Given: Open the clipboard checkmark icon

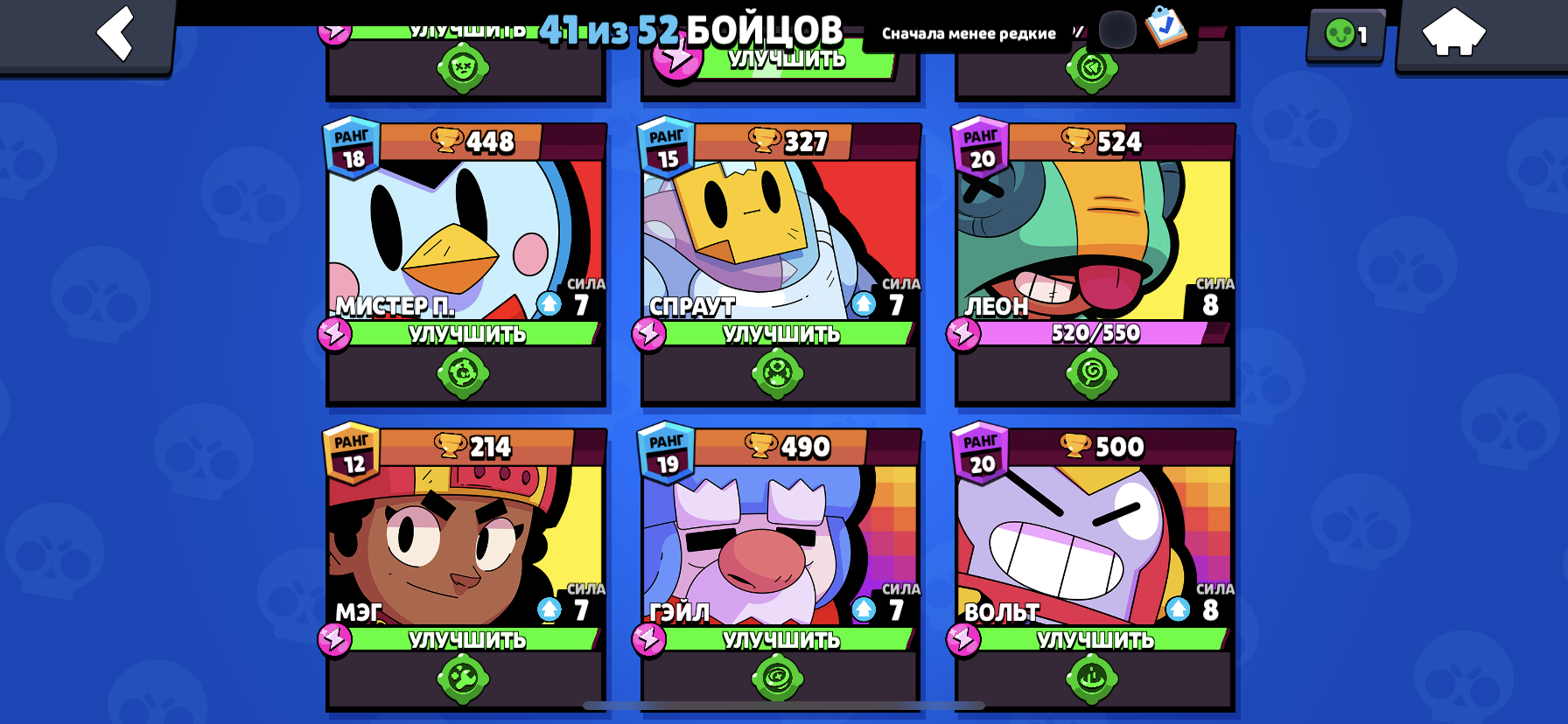Looking at the screenshot, I should (1165, 26).
